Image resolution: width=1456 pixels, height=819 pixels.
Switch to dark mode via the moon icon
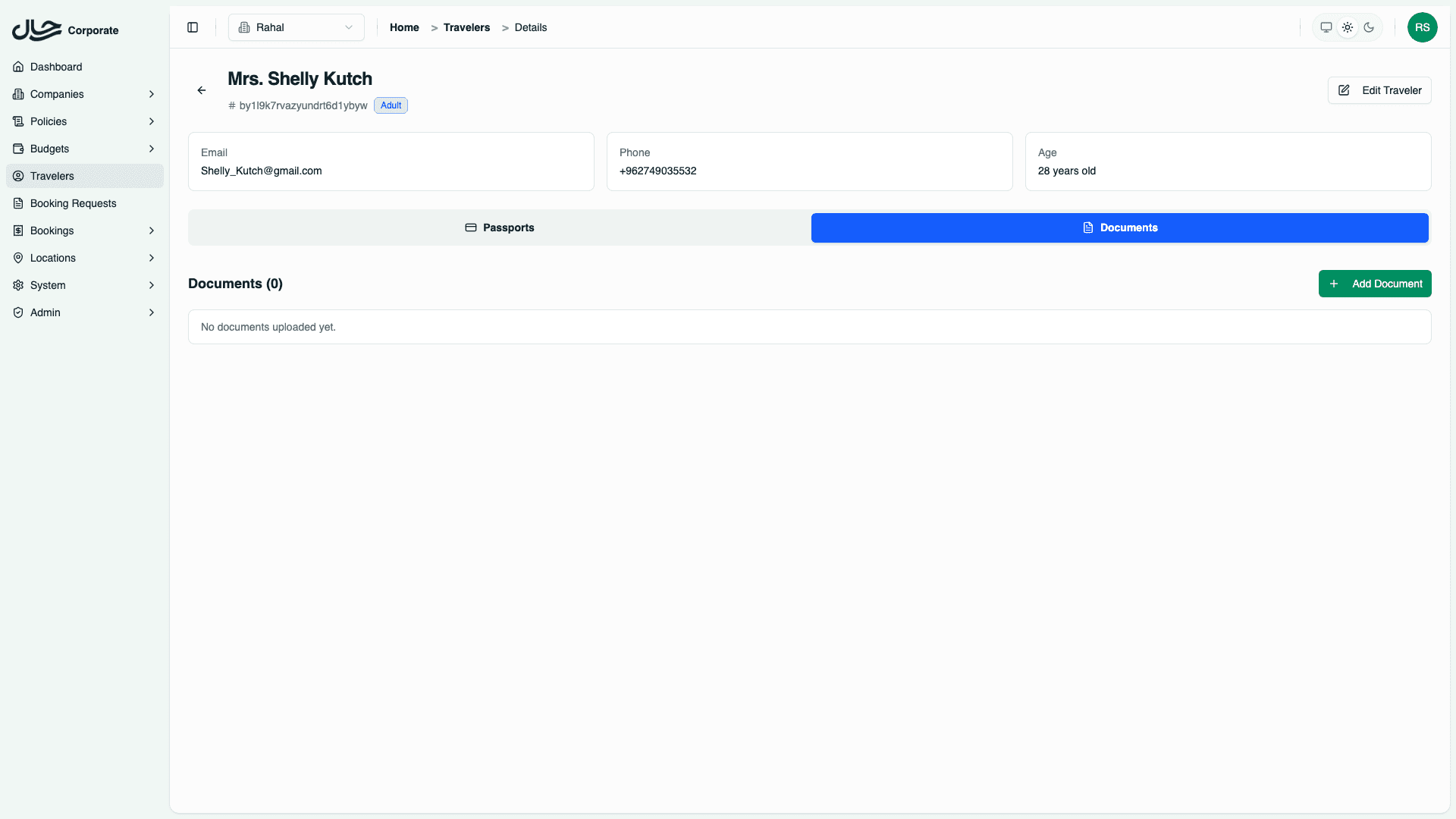(1369, 27)
